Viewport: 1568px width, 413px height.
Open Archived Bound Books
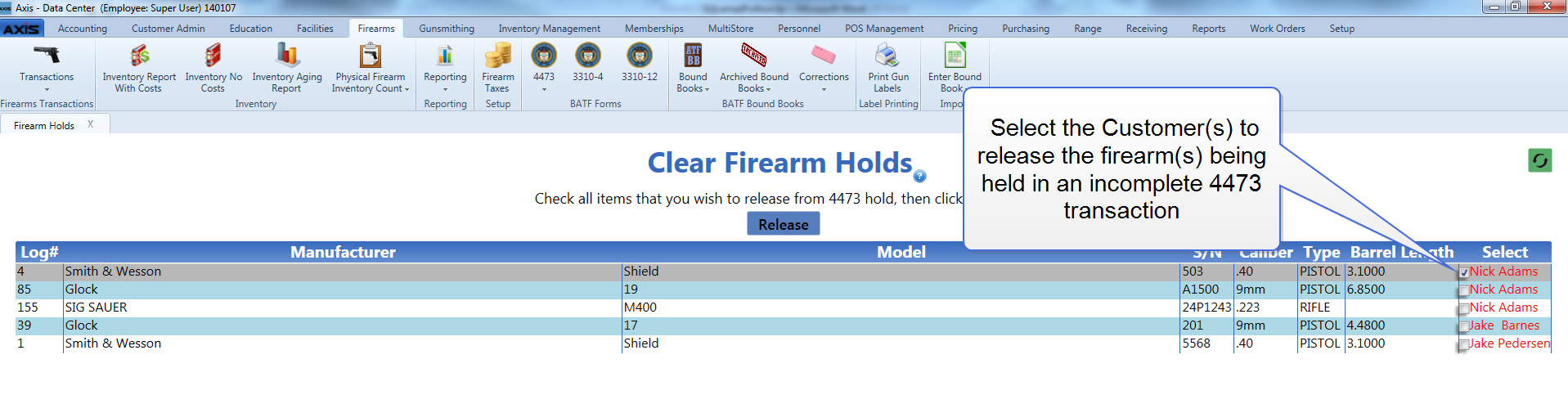(754, 68)
